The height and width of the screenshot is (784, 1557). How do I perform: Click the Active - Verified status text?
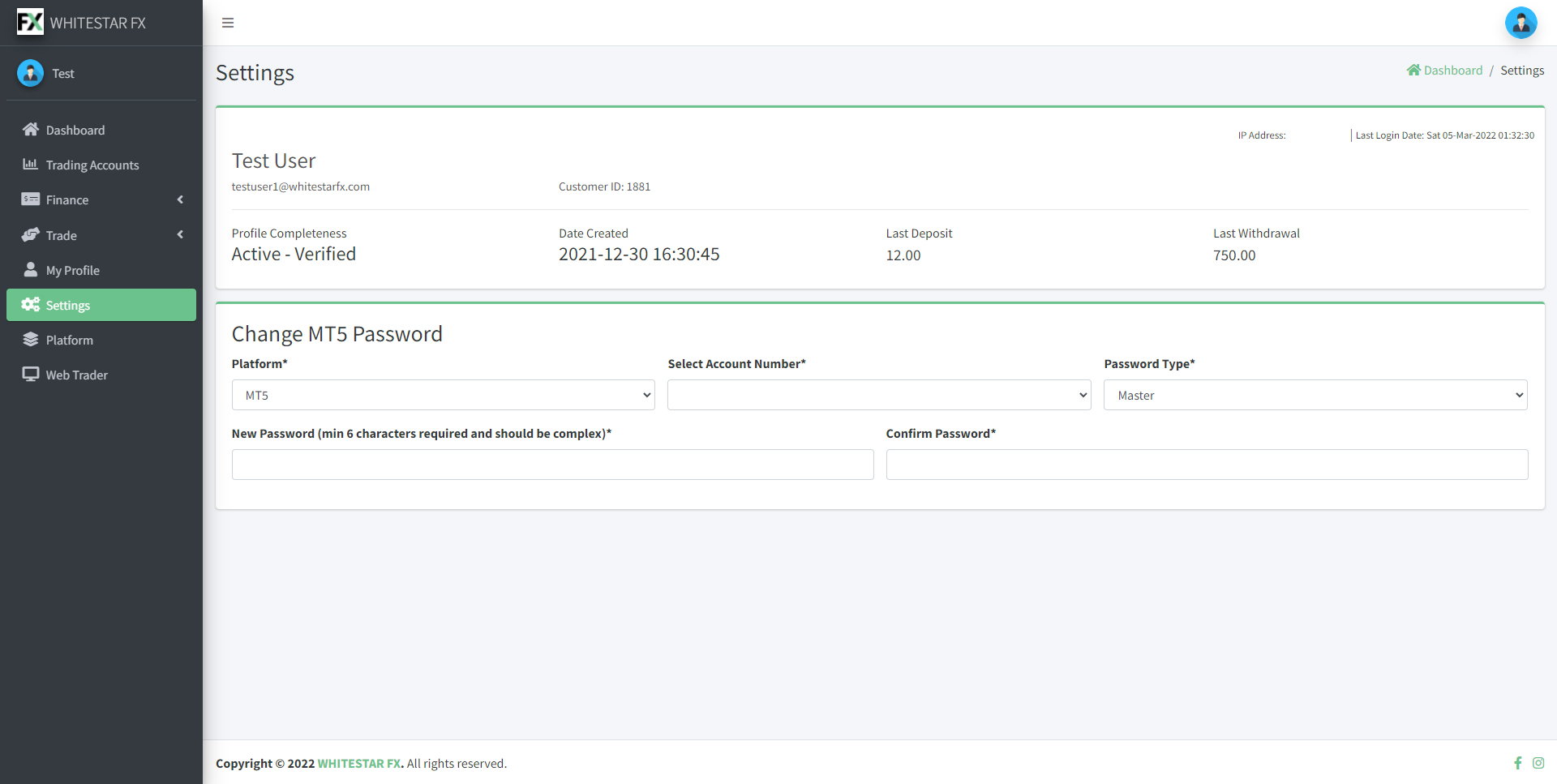point(294,254)
